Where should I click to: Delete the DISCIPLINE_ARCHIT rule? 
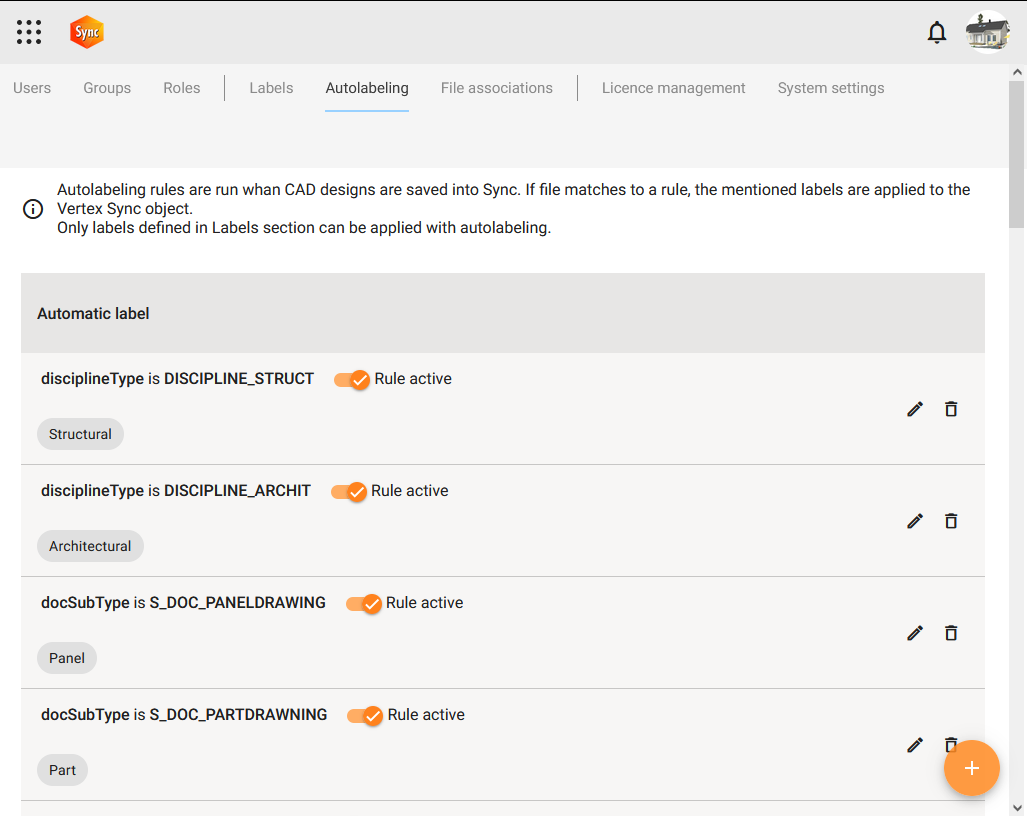pos(951,521)
